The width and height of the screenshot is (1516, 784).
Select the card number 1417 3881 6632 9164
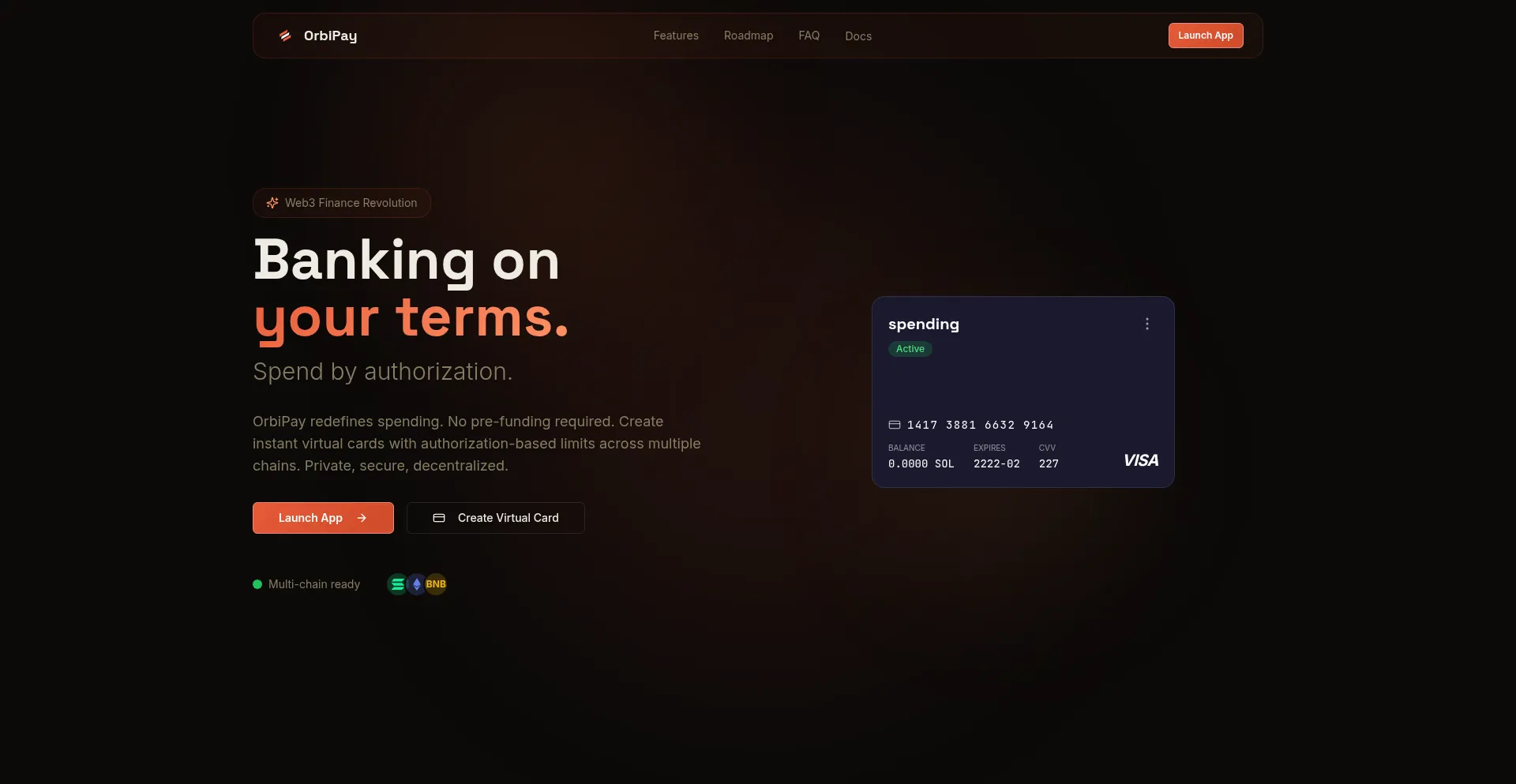[x=980, y=425]
